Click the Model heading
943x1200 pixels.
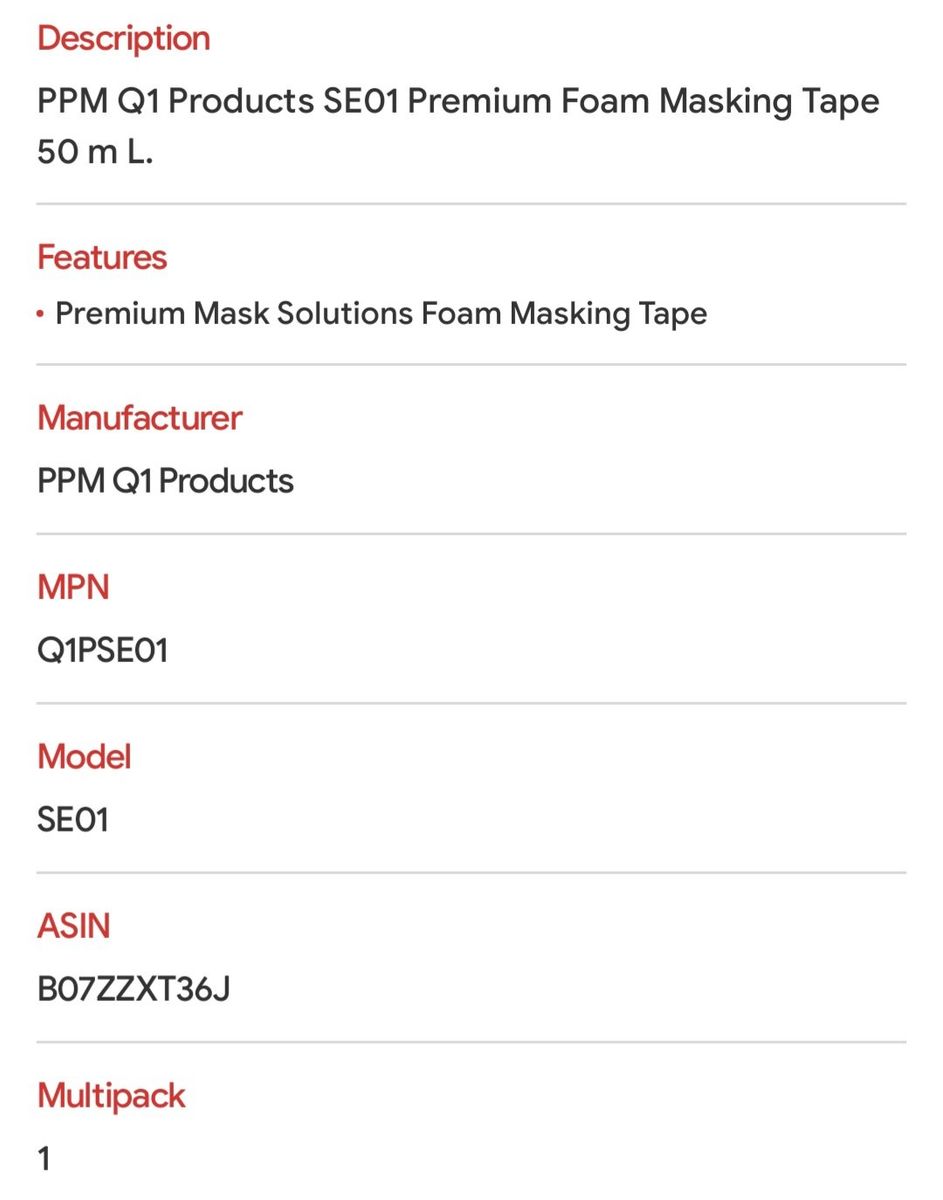[x=84, y=756]
